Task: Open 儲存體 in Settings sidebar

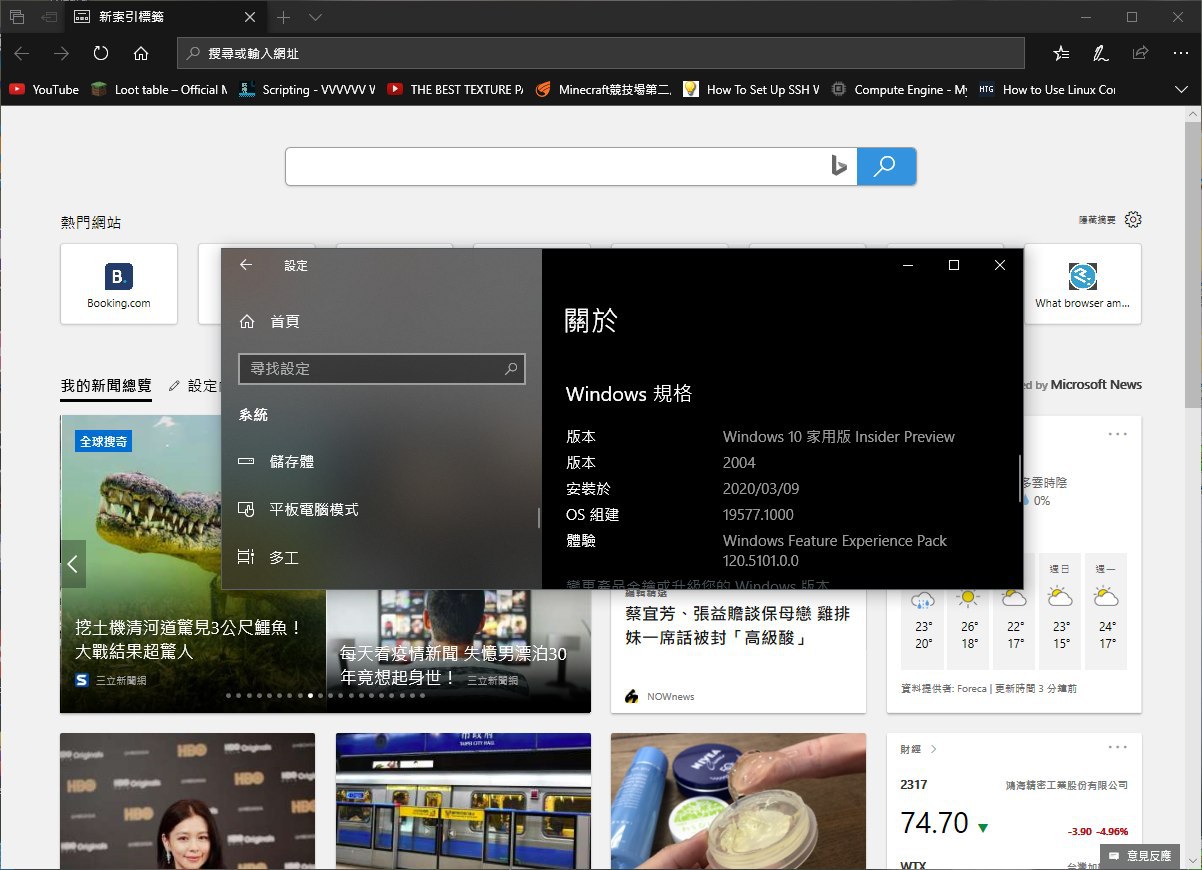Action: (381, 462)
